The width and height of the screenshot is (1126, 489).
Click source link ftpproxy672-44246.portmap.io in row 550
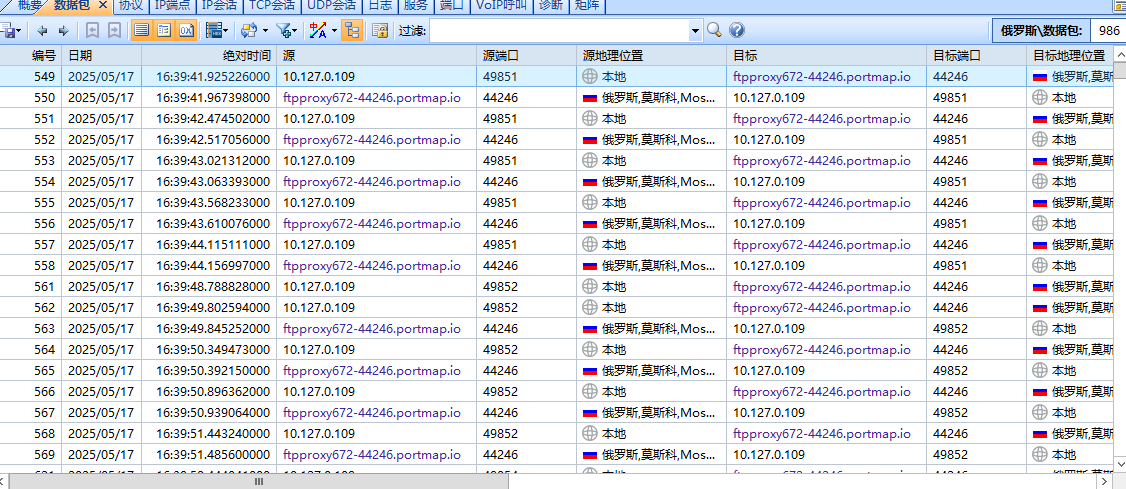[372, 97]
